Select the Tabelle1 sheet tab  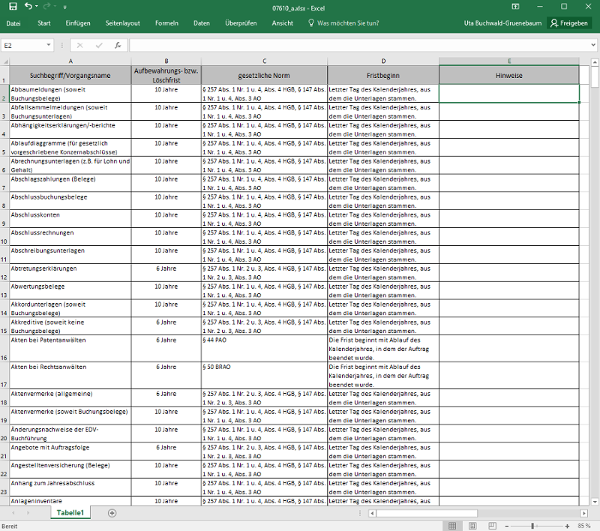70,512
